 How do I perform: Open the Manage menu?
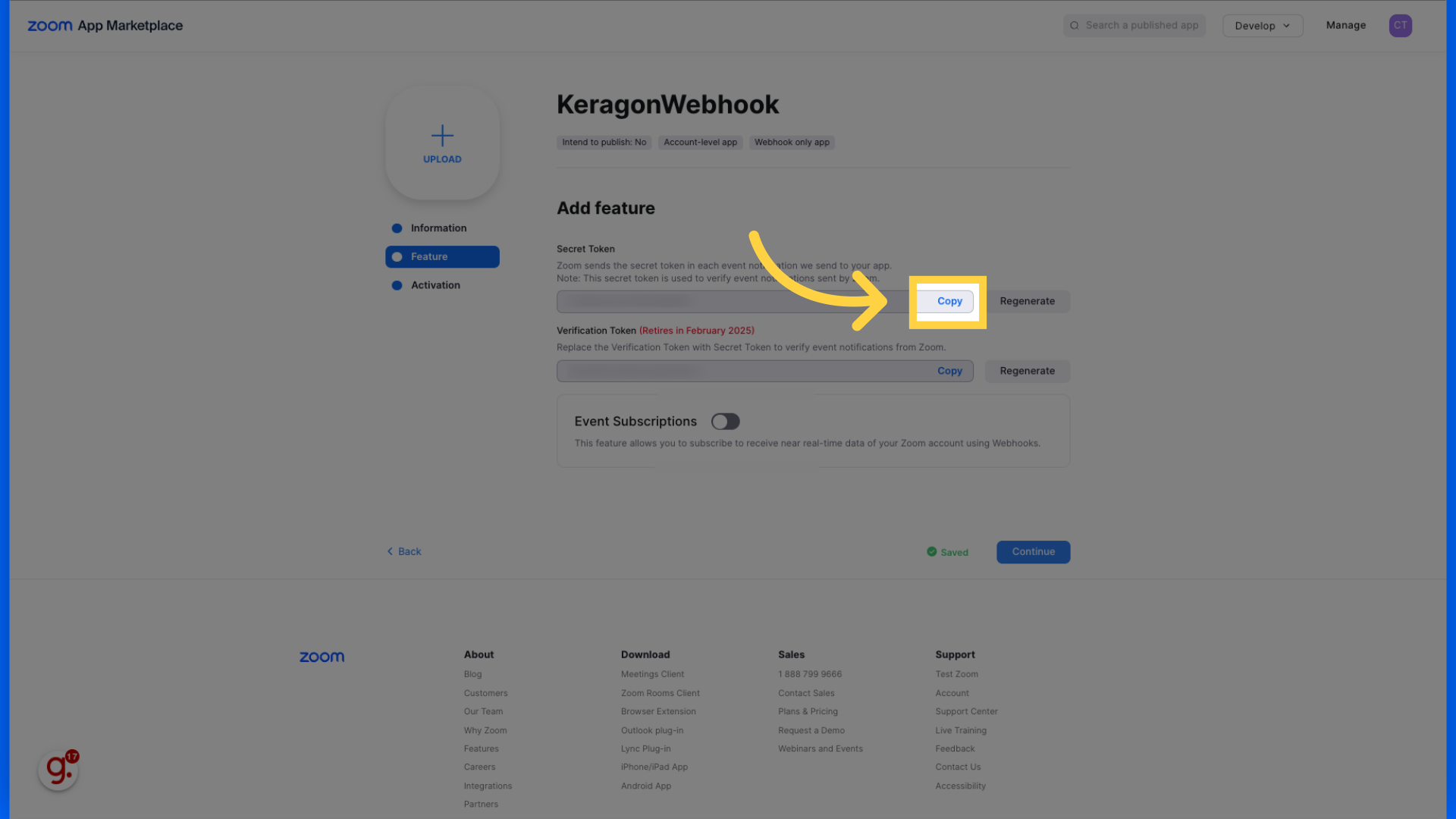(x=1345, y=26)
